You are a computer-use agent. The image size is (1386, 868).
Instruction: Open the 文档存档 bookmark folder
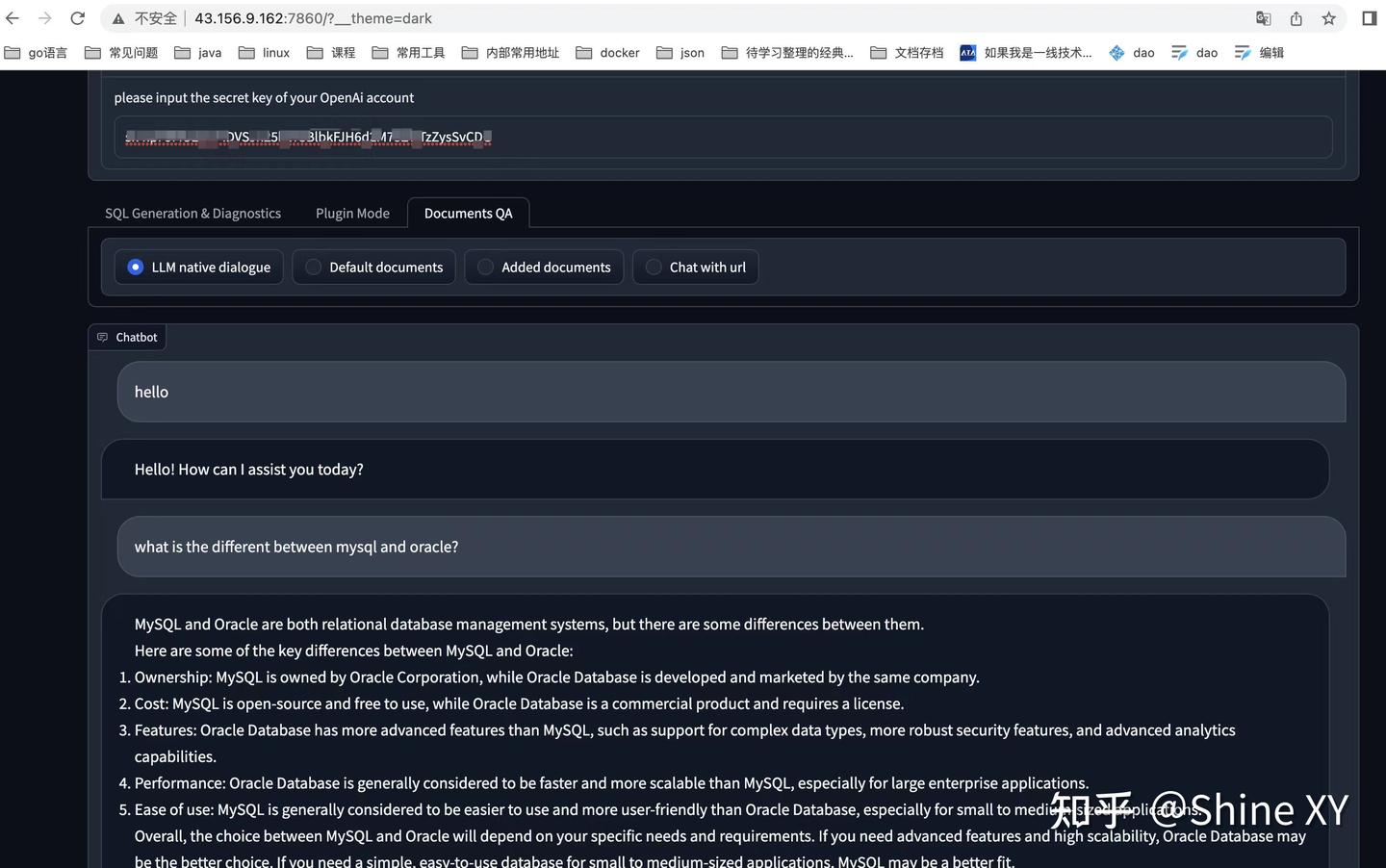pyautogui.click(x=907, y=53)
